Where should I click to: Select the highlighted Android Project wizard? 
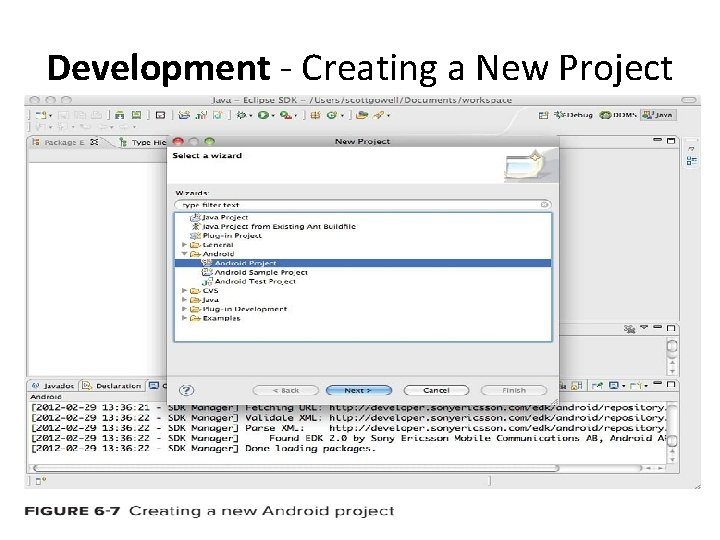coord(363,263)
